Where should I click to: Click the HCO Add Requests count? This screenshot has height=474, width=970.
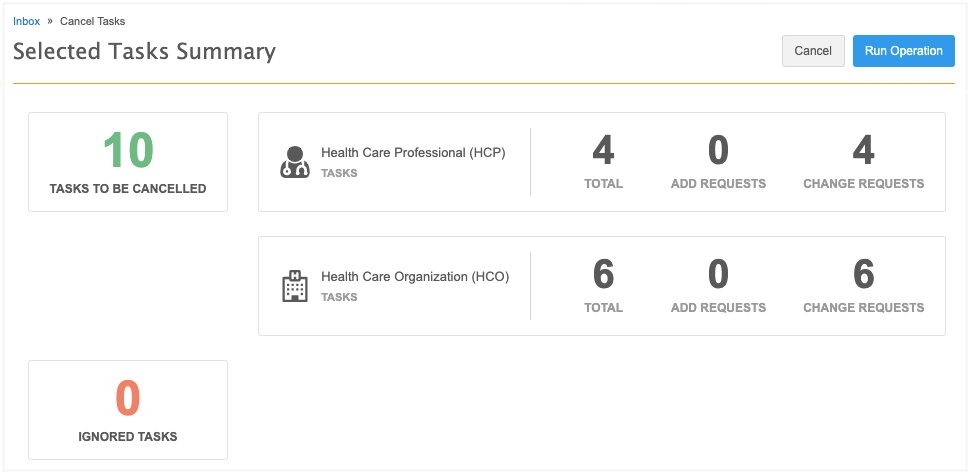pyautogui.click(x=718, y=274)
